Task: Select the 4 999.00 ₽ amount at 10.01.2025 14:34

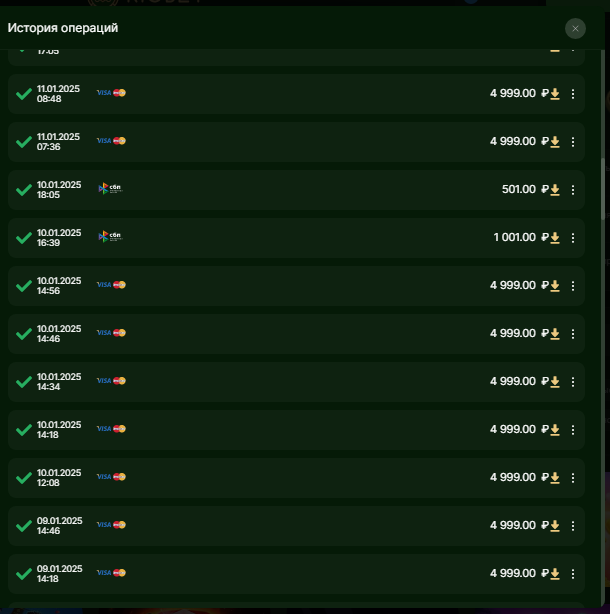Action: (513, 381)
